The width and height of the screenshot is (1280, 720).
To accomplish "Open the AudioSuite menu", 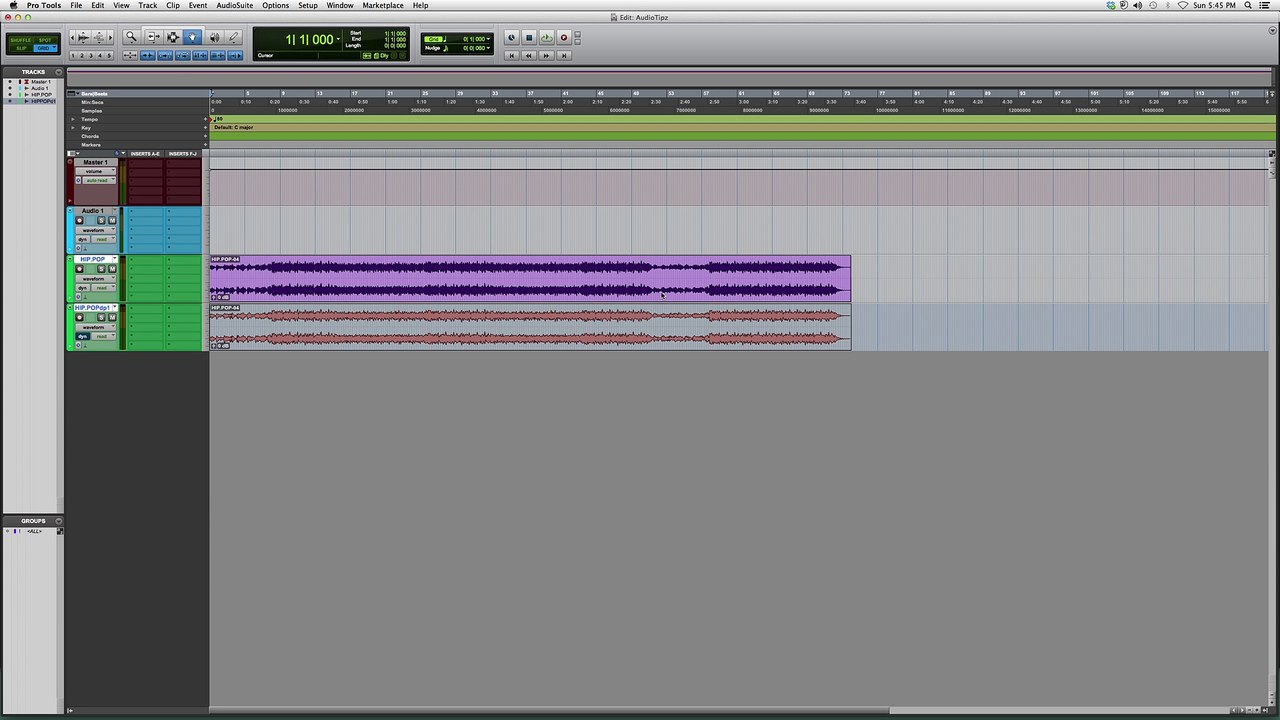I will tap(234, 5).
